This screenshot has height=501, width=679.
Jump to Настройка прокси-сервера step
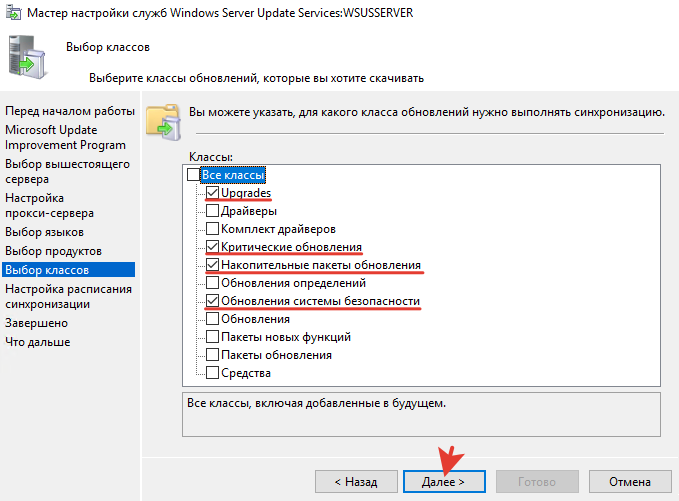50,205
